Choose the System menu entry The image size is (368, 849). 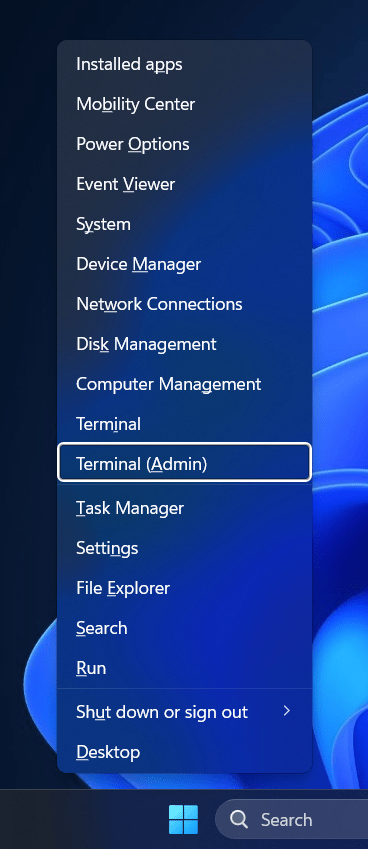pyautogui.click(x=184, y=224)
